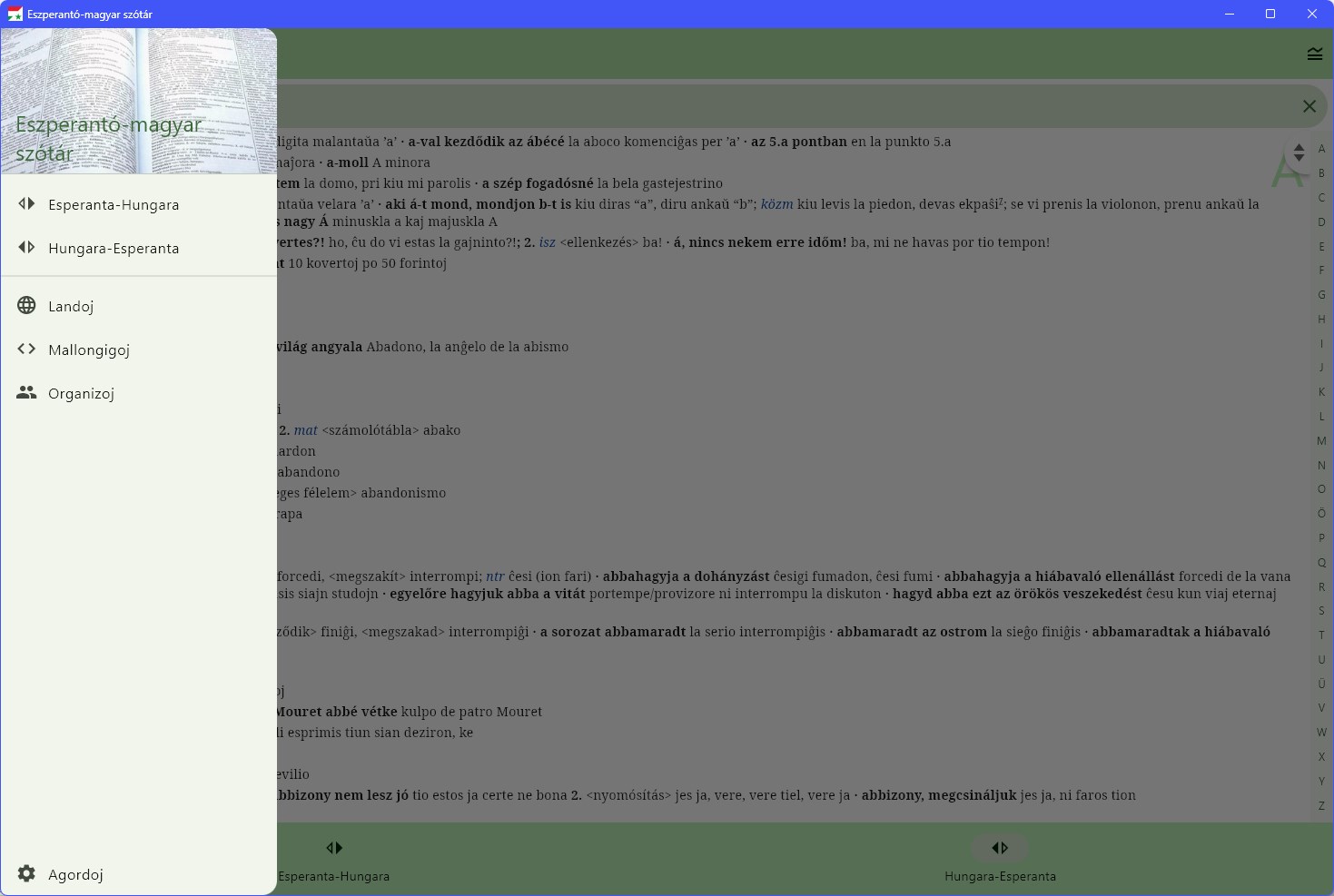This screenshot has width=1334, height=896.
Task: Jump to letter Ö in index
Action: (x=1321, y=514)
